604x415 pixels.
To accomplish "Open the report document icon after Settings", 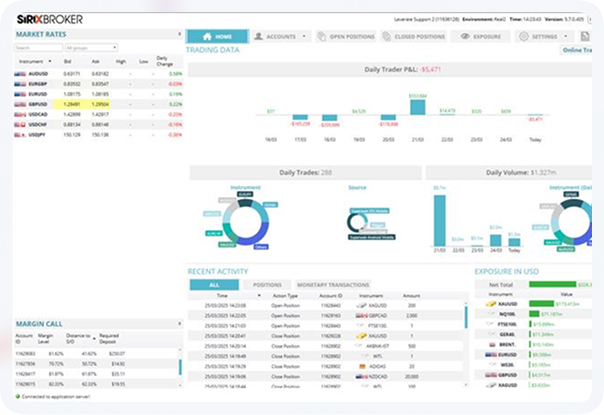I will [x=585, y=36].
